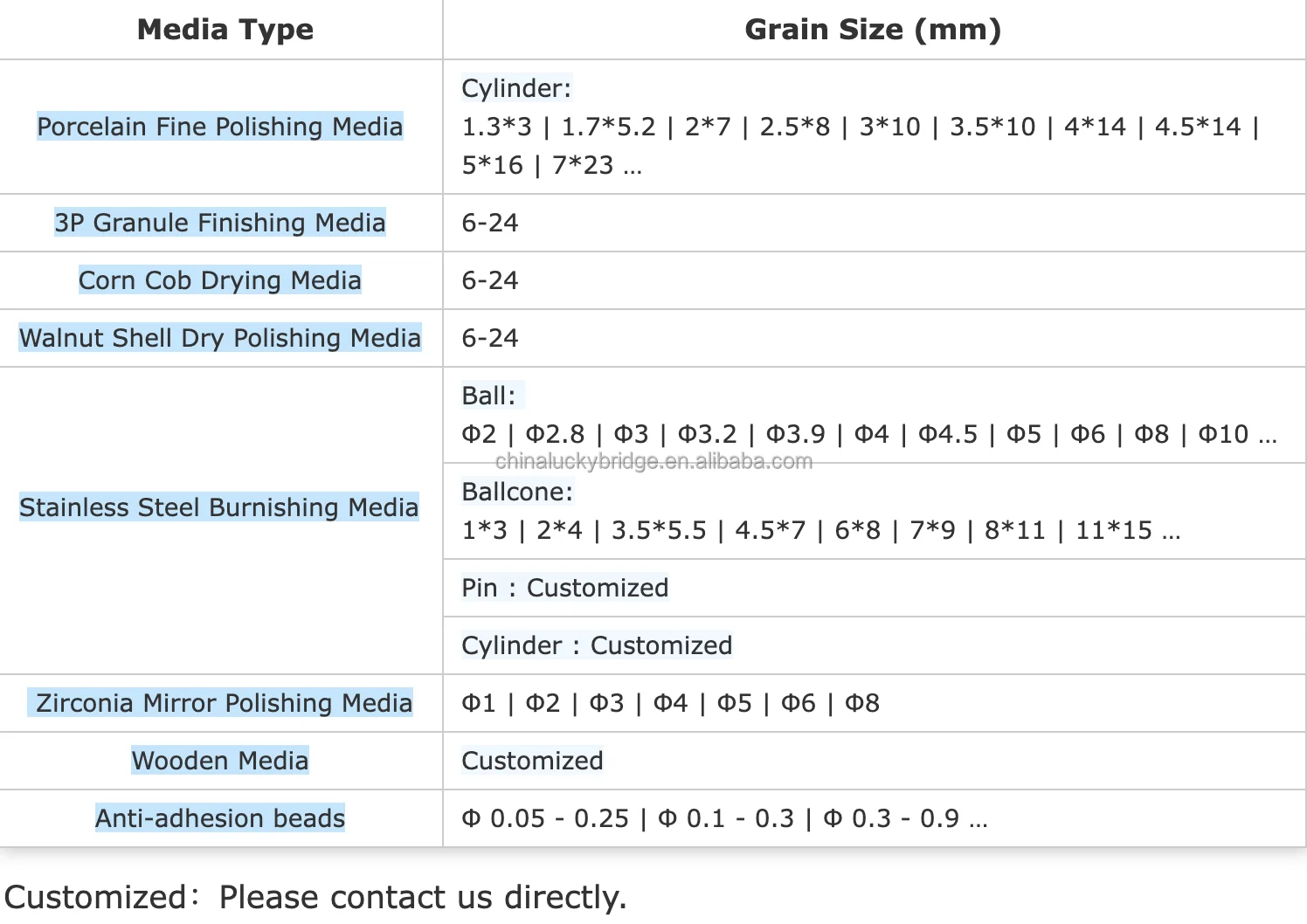
Task: Click the Ball: label in the stainless steel row
Action: (488, 396)
